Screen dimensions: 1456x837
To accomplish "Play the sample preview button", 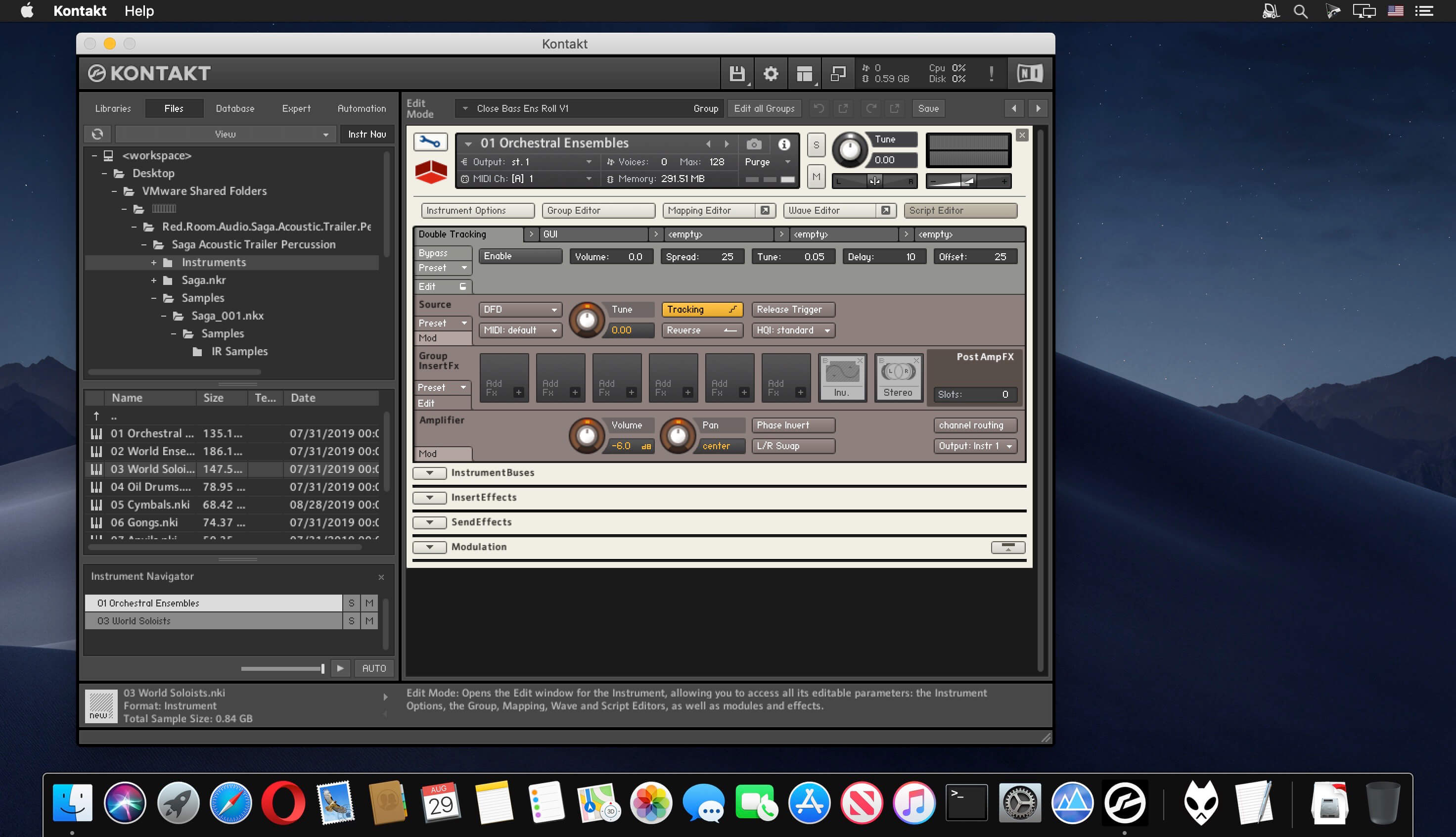I will point(341,668).
